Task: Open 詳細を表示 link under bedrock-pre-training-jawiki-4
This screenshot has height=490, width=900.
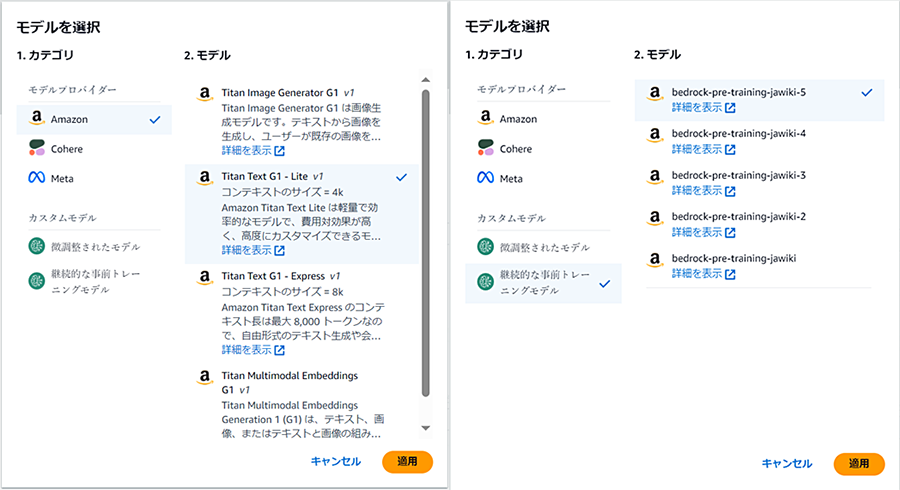Action: coord(704,149)
